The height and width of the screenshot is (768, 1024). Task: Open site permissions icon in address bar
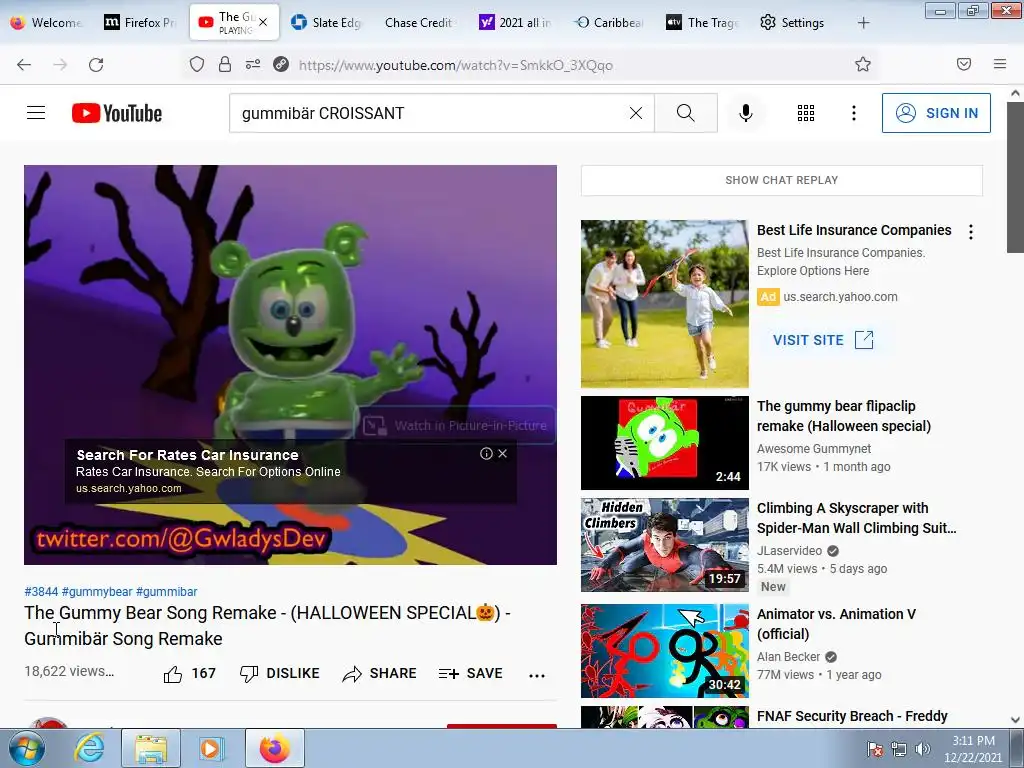(253, 64)
